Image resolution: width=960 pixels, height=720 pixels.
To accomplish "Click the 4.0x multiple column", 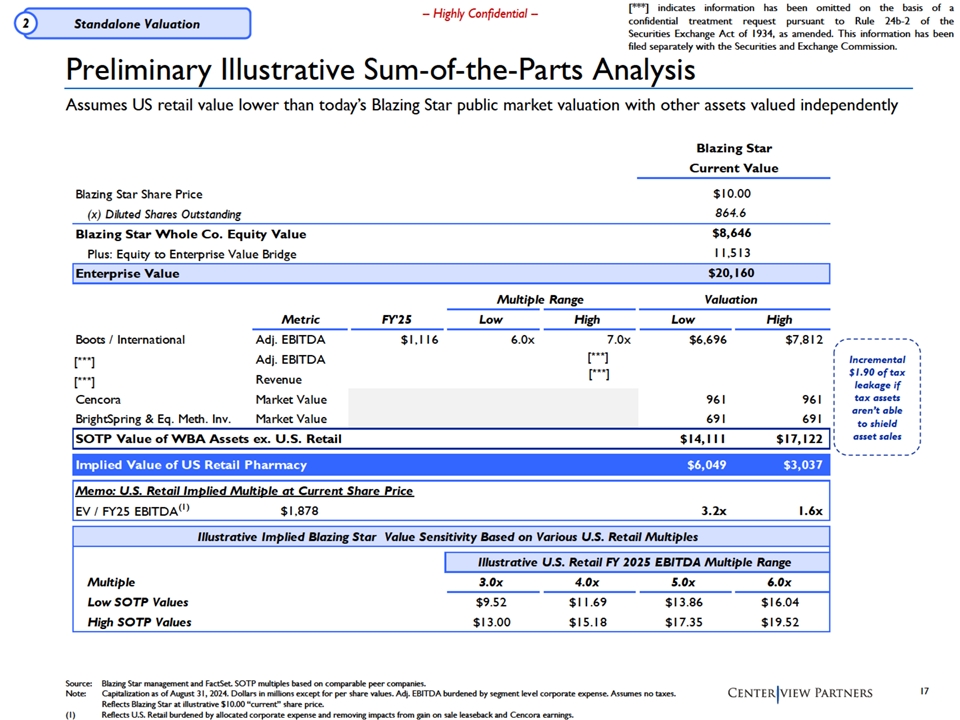I will pos(587,582).
